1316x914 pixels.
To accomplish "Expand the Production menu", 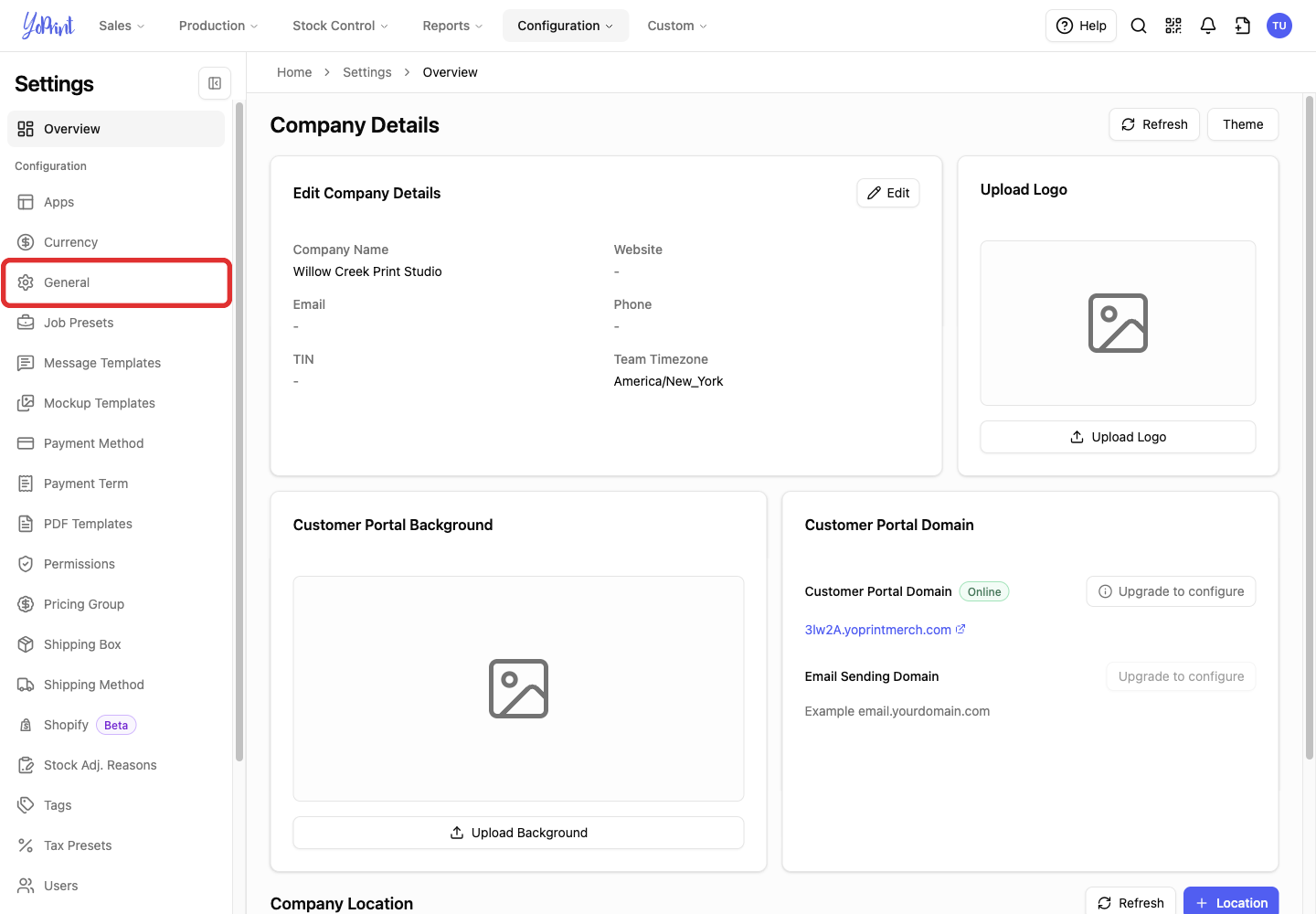I will pyautogui.click(x=218, y=26).
